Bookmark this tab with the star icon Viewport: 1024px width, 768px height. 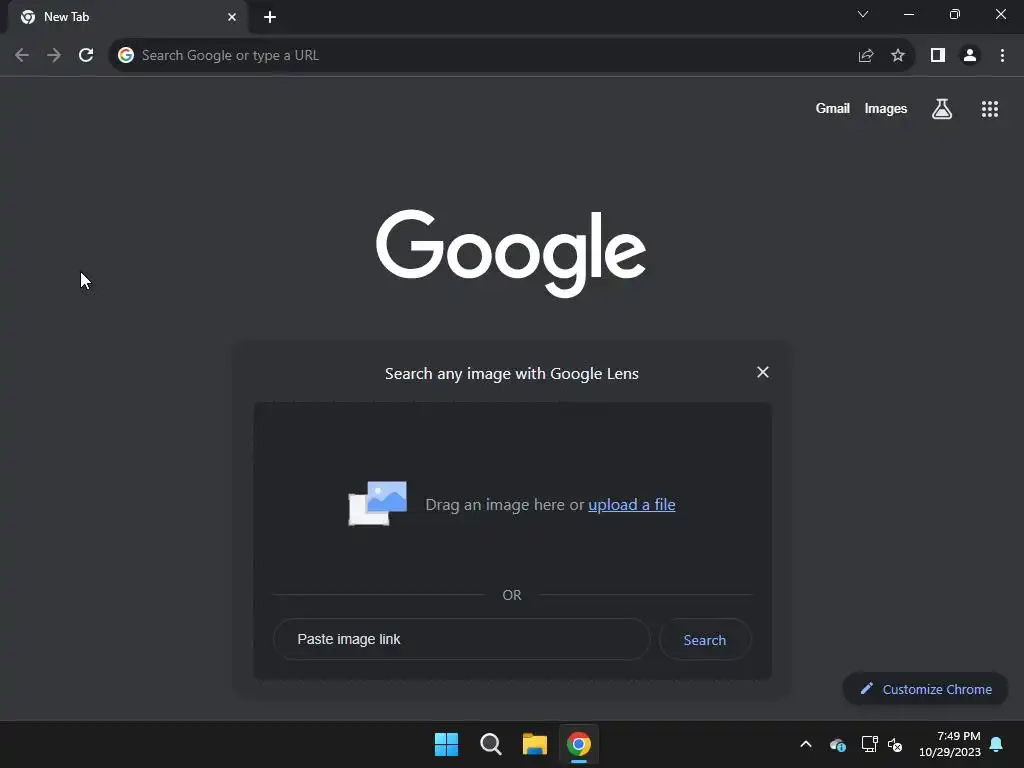click(898, 56)
